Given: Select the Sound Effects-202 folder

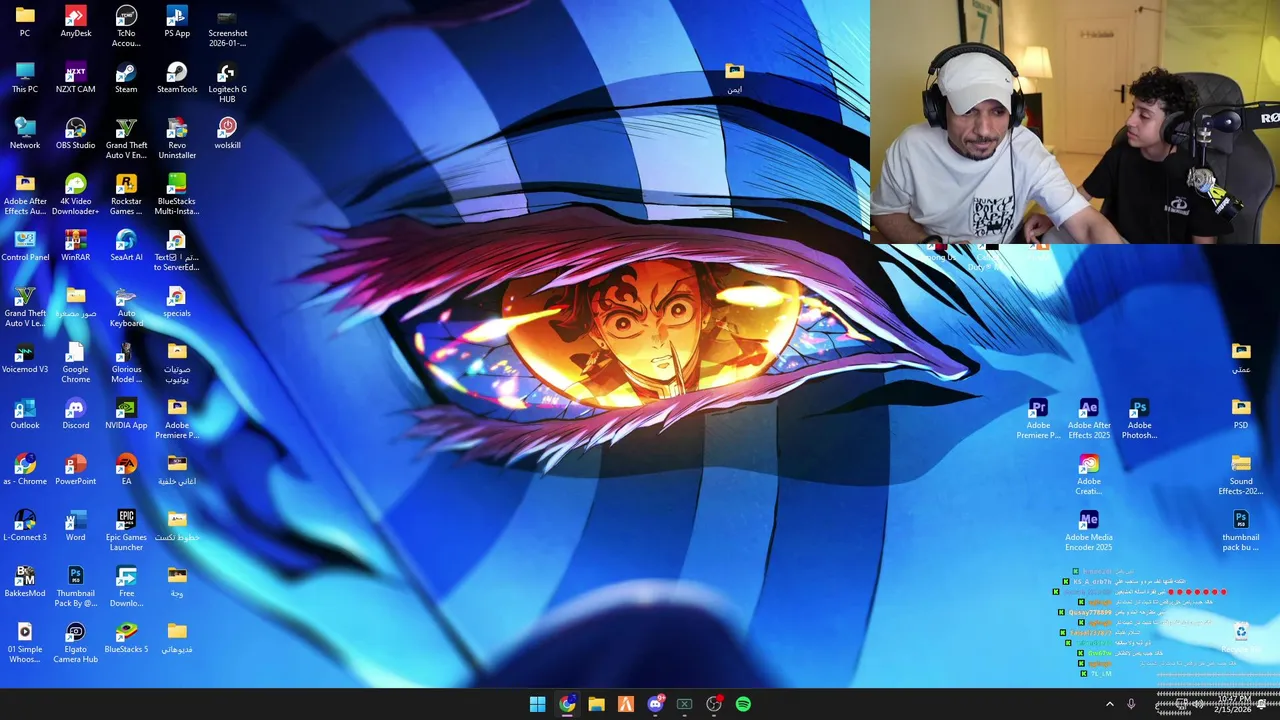Looking at the screenshot, I should point(1241,475).
